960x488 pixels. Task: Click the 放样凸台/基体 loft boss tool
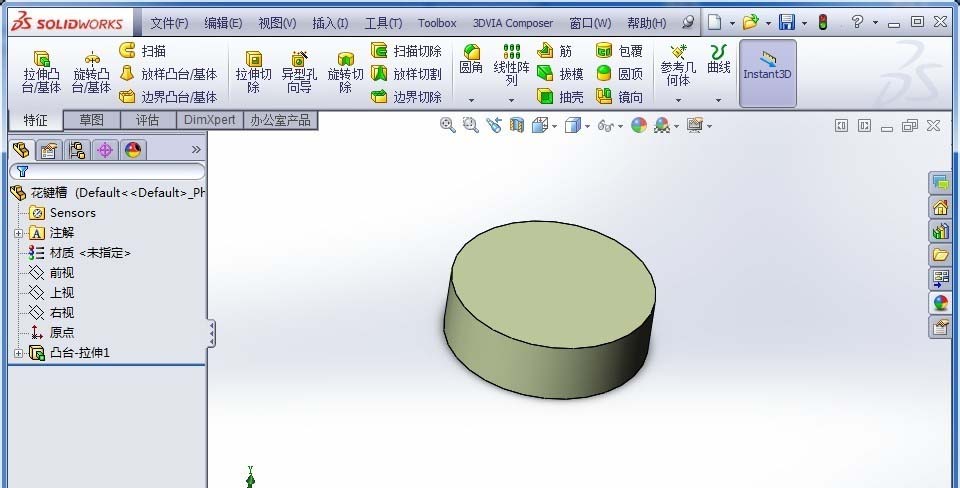[x=168, y=74]
